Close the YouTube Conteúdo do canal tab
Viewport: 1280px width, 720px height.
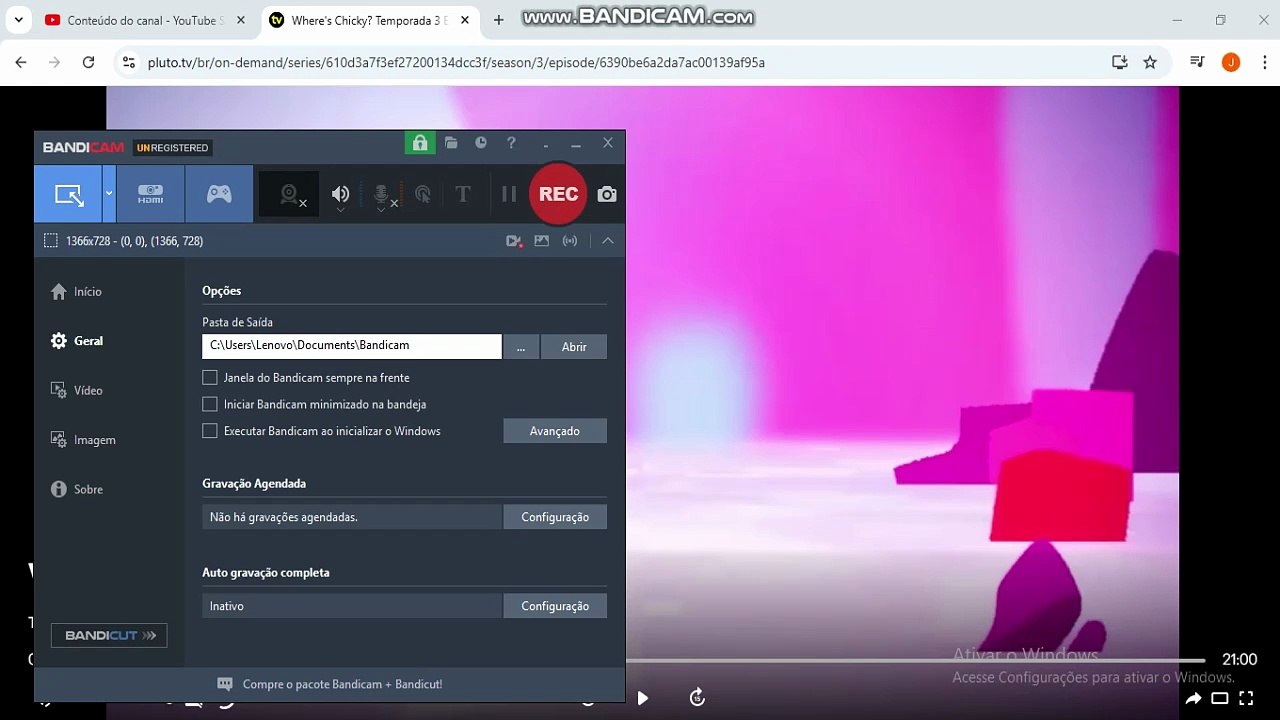tap(239, 20)
